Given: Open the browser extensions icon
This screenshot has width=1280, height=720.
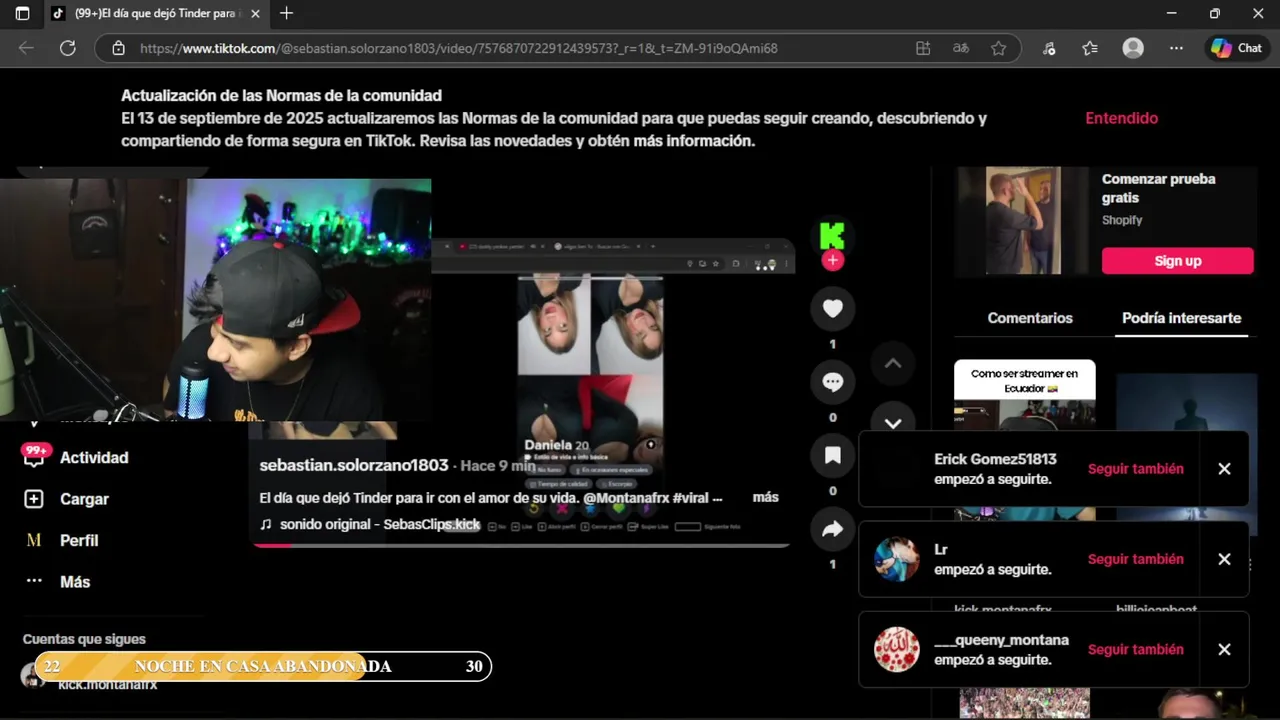Looking at the screenshot, I should (1049, 48).
